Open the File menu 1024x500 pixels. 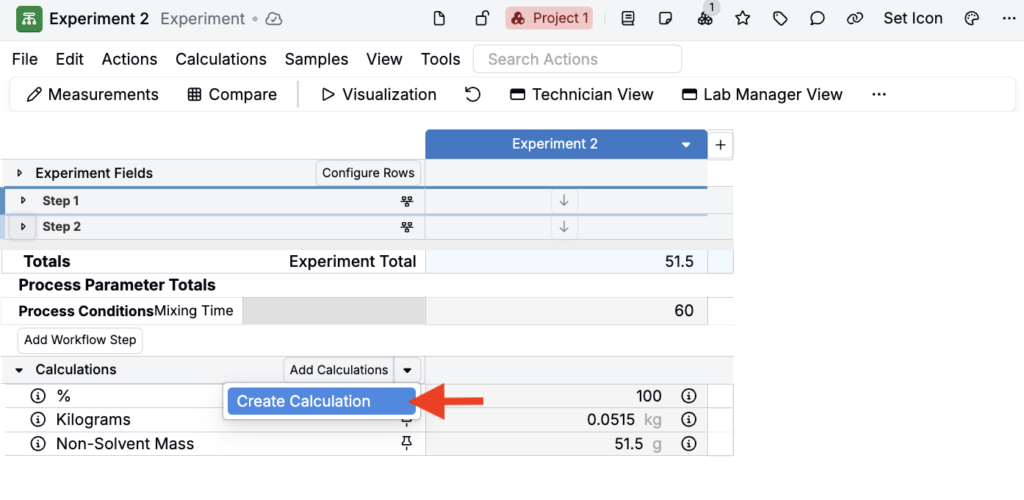click(x=25, y=59)
